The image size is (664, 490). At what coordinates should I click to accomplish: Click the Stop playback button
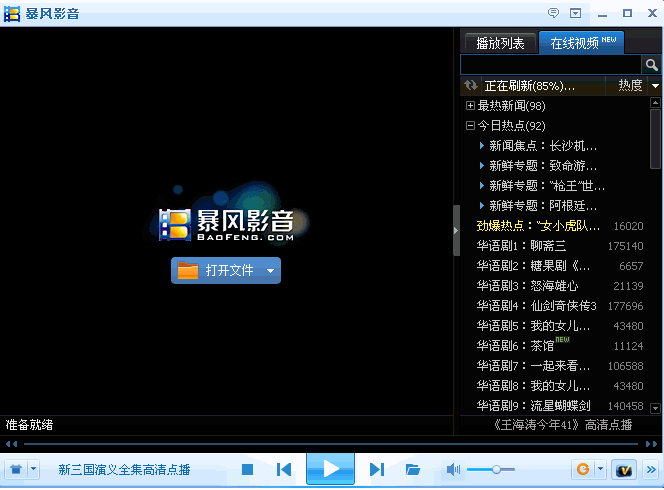tap(247, 469)
